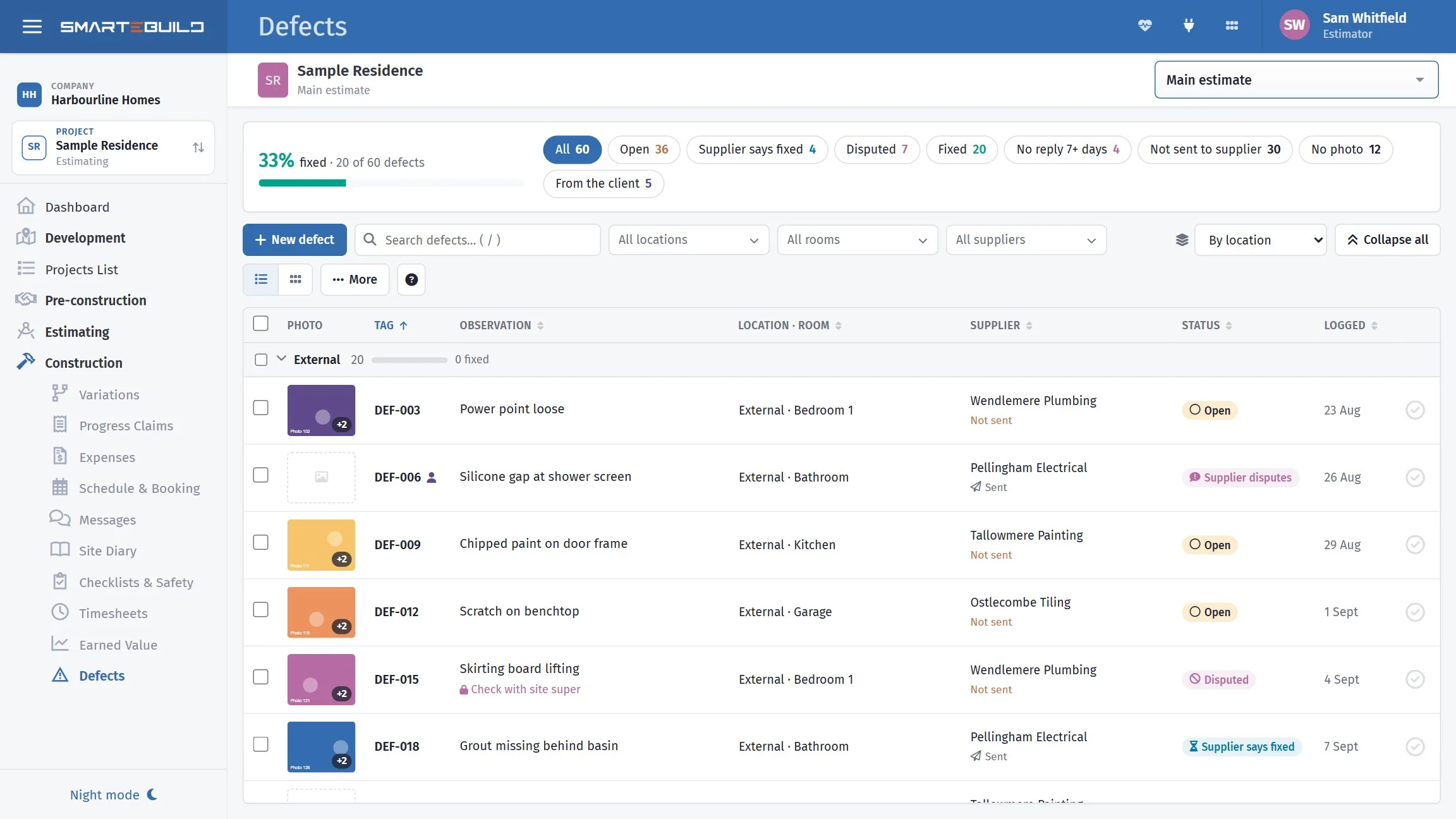Viewport: 1456px width, 819px height.
Task: Mark DEF-012 as fixed with the check circle
Action: click(1415, 612)
